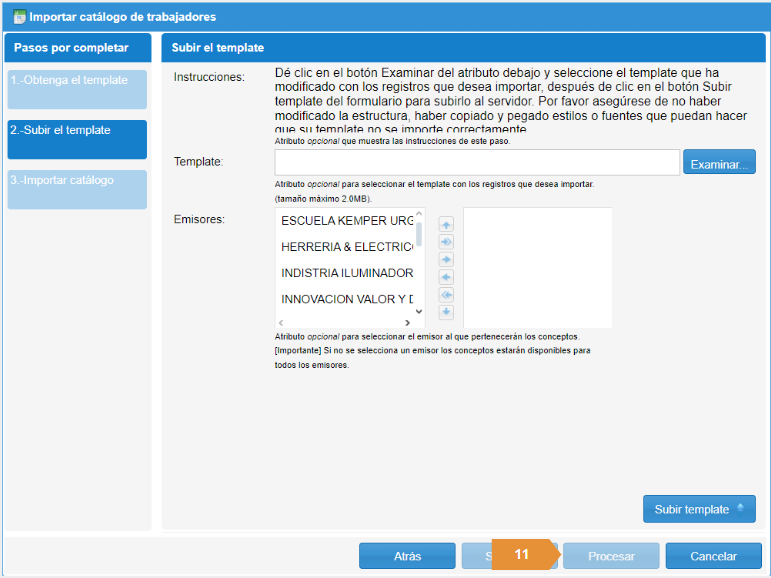Select HERRERIA & ELECTRIC emisor in list
This screenshot has height=578, width=771.
pos(346,246)
